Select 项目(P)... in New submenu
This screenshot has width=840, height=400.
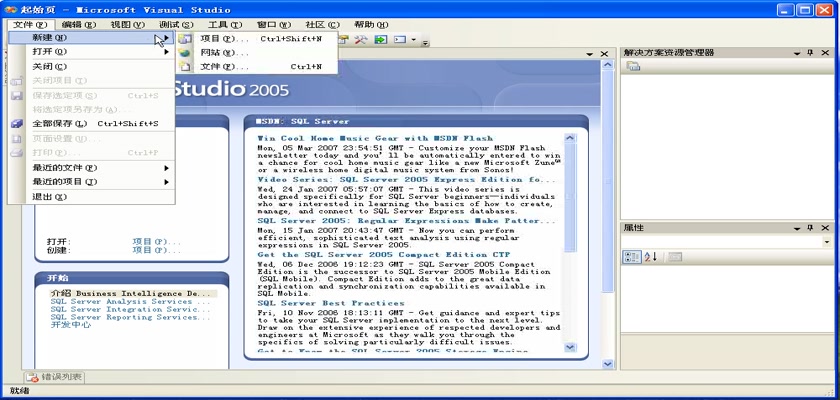tap(257, 39)
